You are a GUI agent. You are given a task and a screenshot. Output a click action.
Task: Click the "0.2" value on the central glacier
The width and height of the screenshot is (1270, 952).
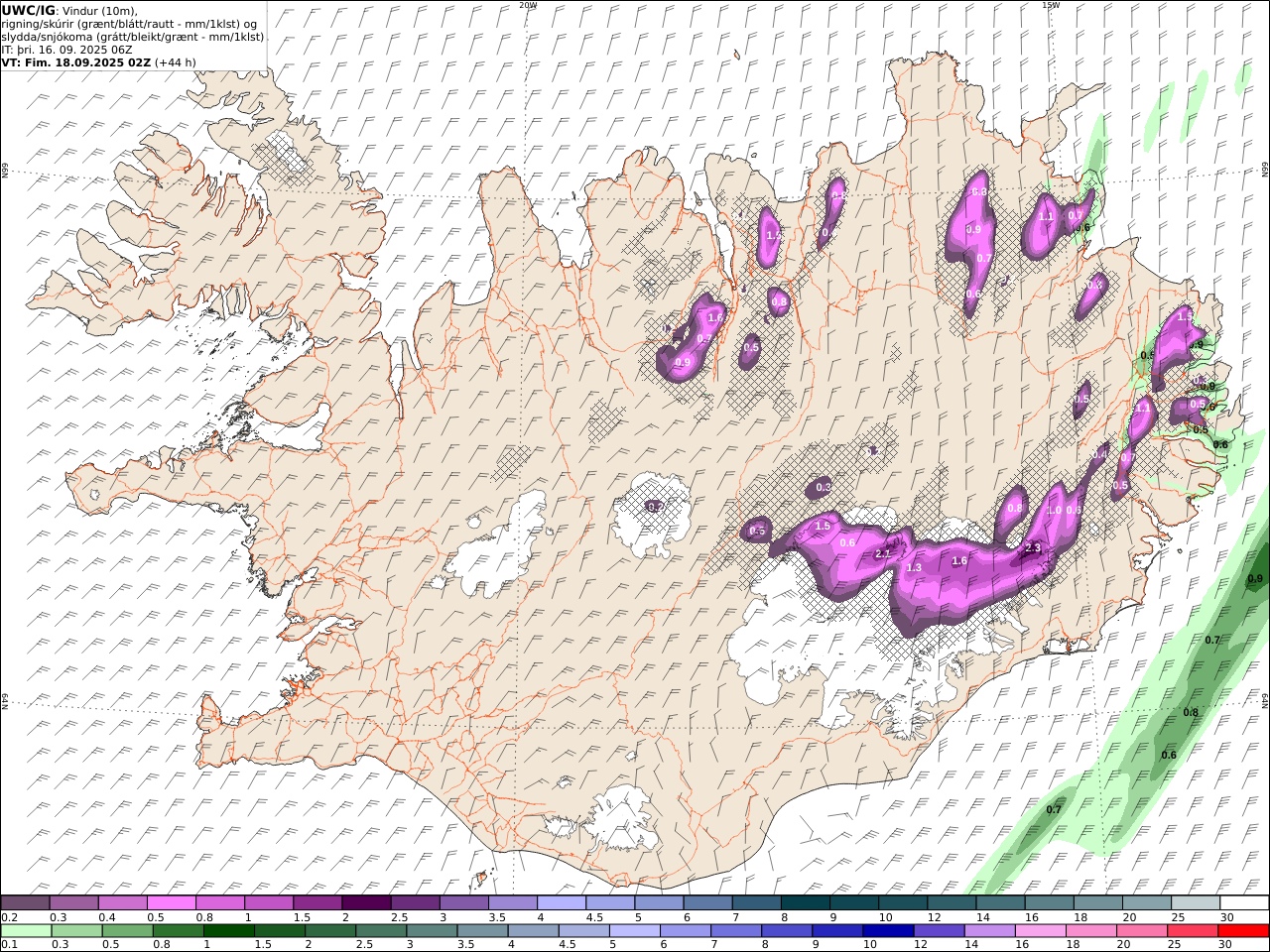click(655, 507)
